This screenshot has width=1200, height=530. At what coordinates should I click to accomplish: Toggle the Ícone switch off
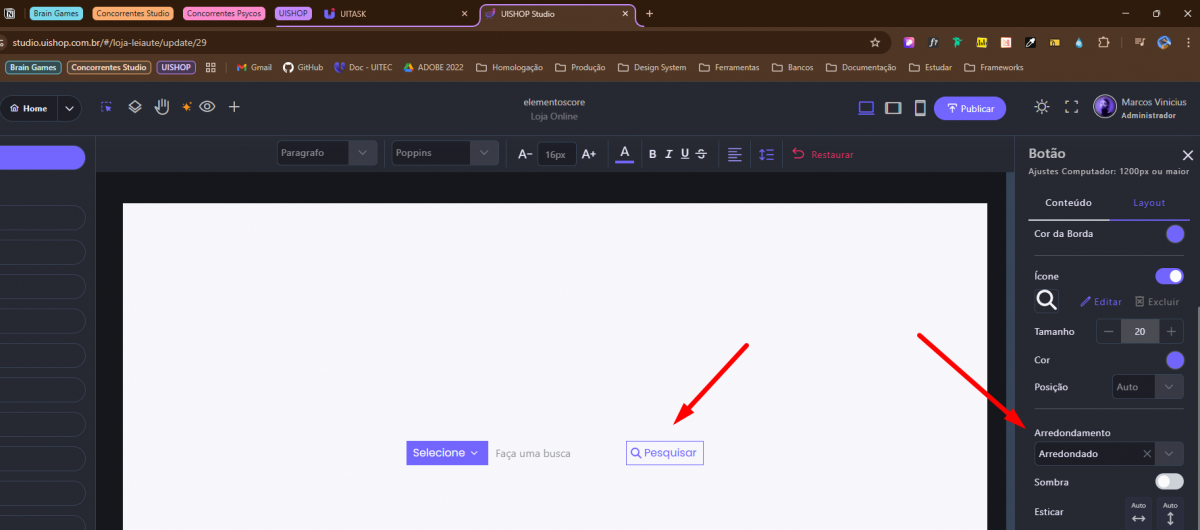click(x=1168, y=276)
